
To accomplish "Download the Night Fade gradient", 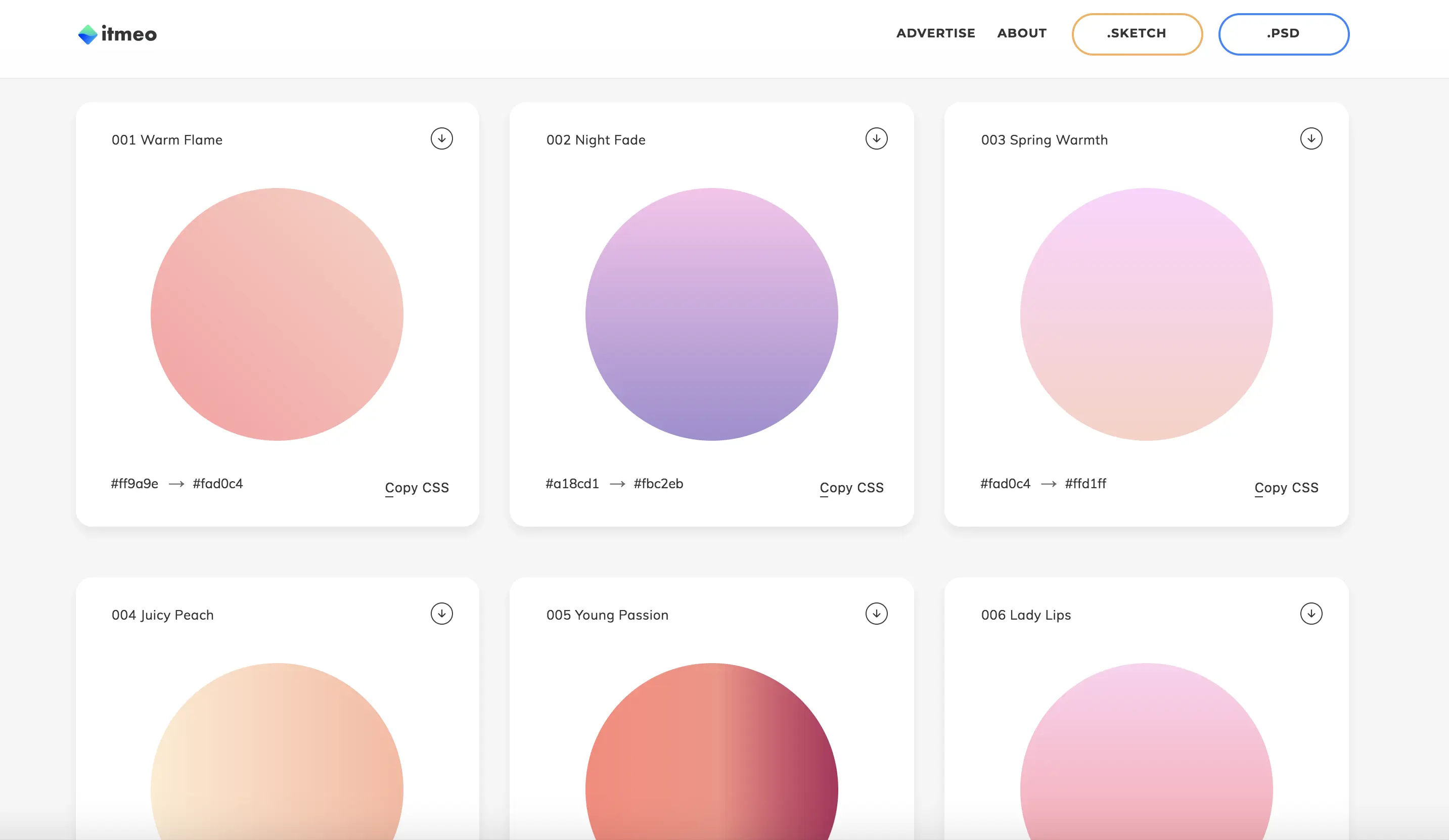I will [x=876, y=138].
